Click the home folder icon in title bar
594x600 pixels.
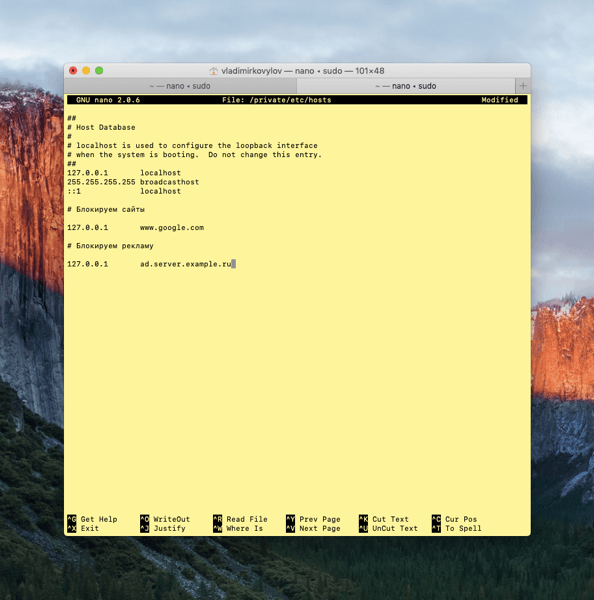tap(214, 71)
